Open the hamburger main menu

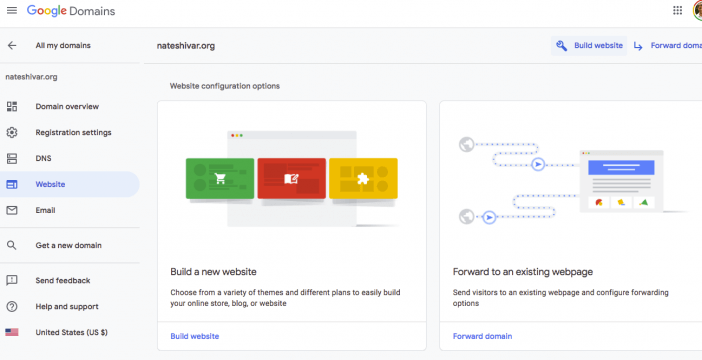click(x=12, y=10)
